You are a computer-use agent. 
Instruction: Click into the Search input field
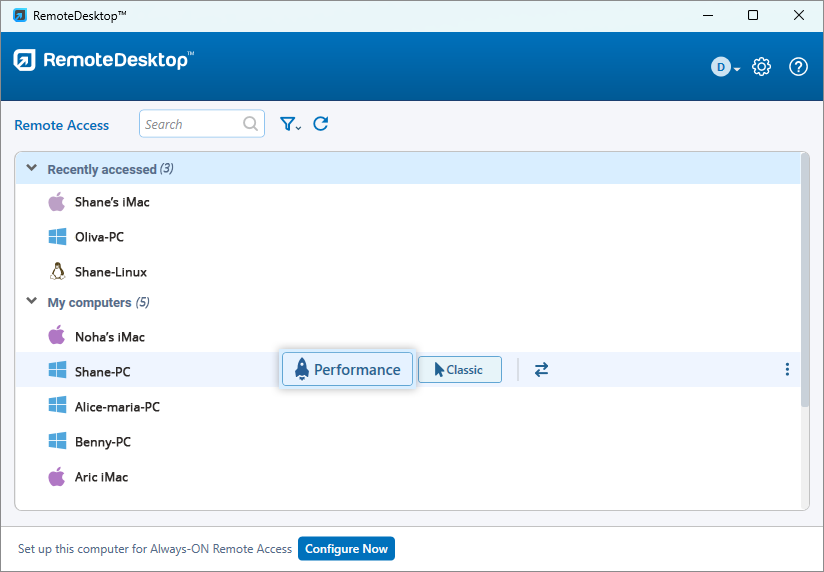[x=190, y=124]
